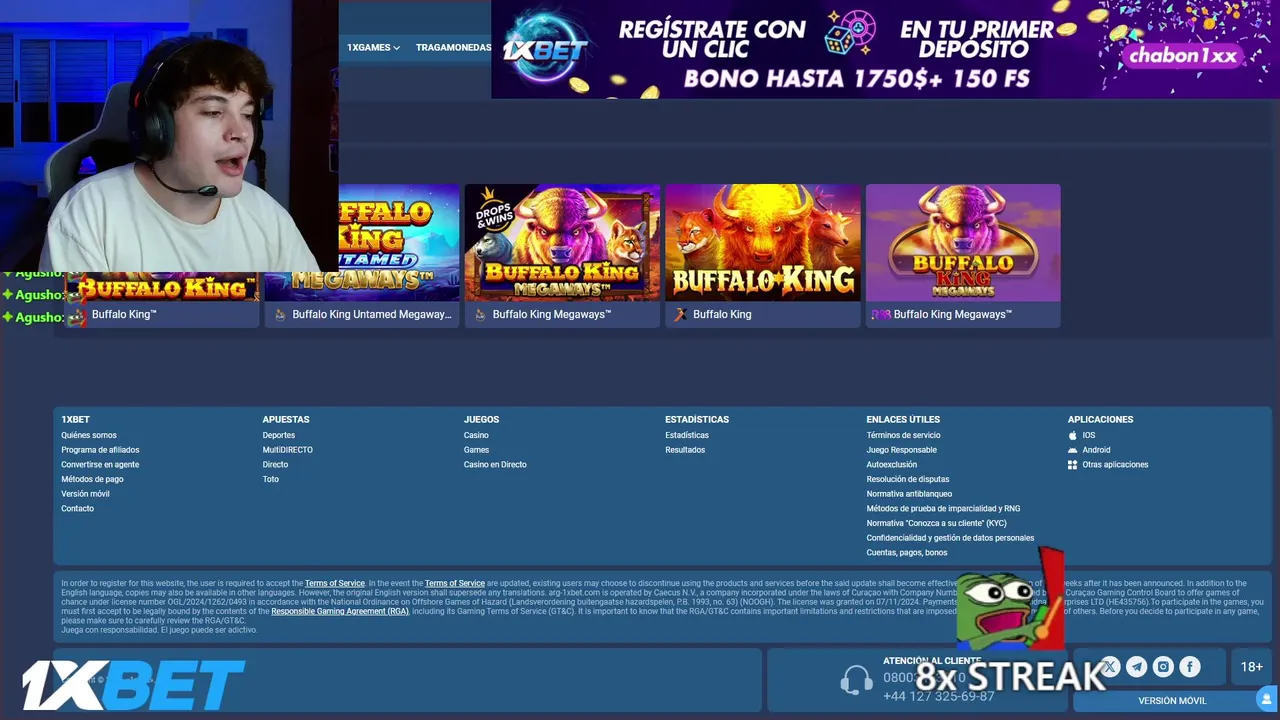Viewport: 1280px width, 720px height.
Task: Open the Facebook social icon
Action: click(x=1190, y=666)
